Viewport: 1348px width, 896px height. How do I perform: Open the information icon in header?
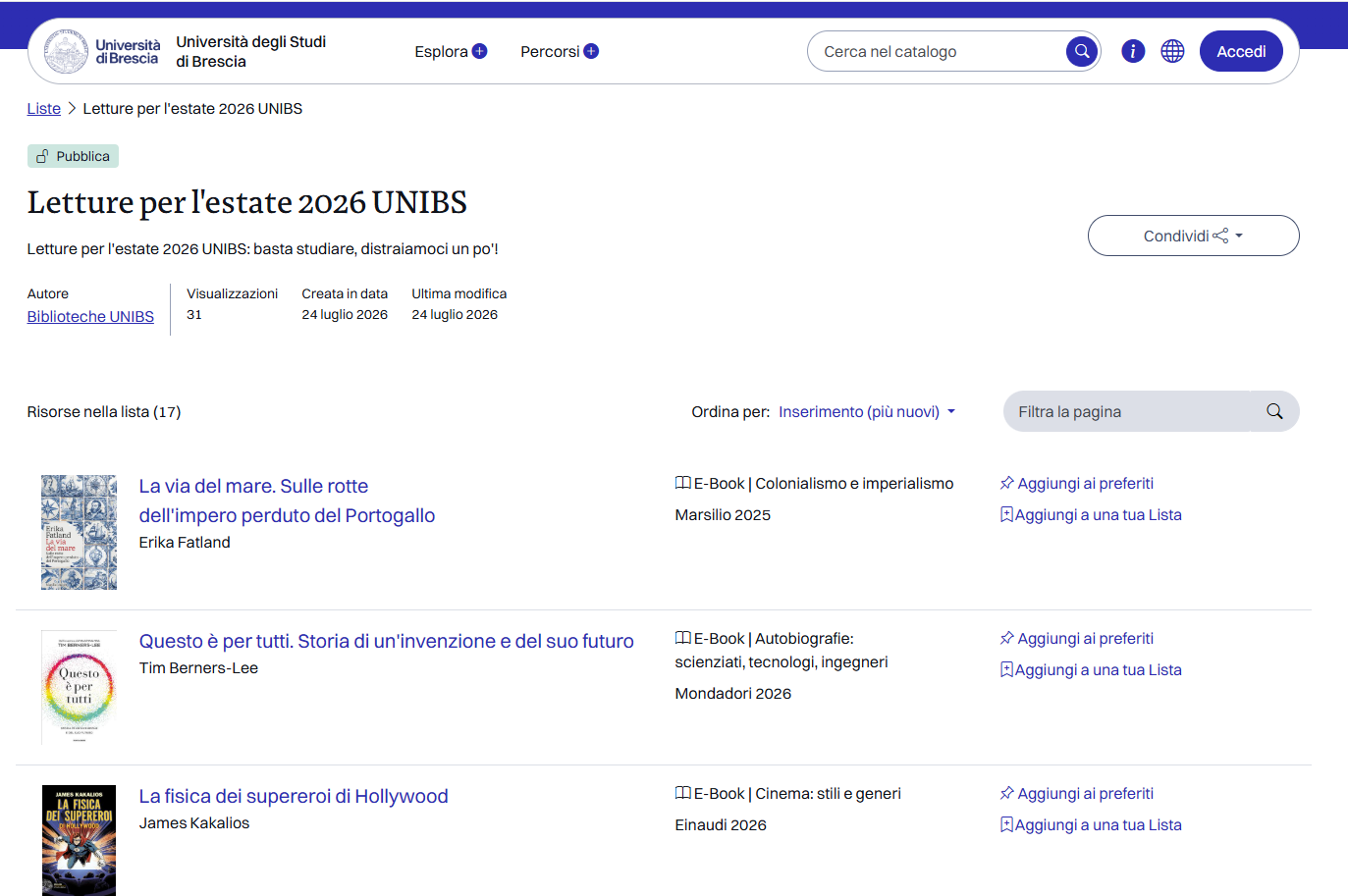(x=1133, y=51)
